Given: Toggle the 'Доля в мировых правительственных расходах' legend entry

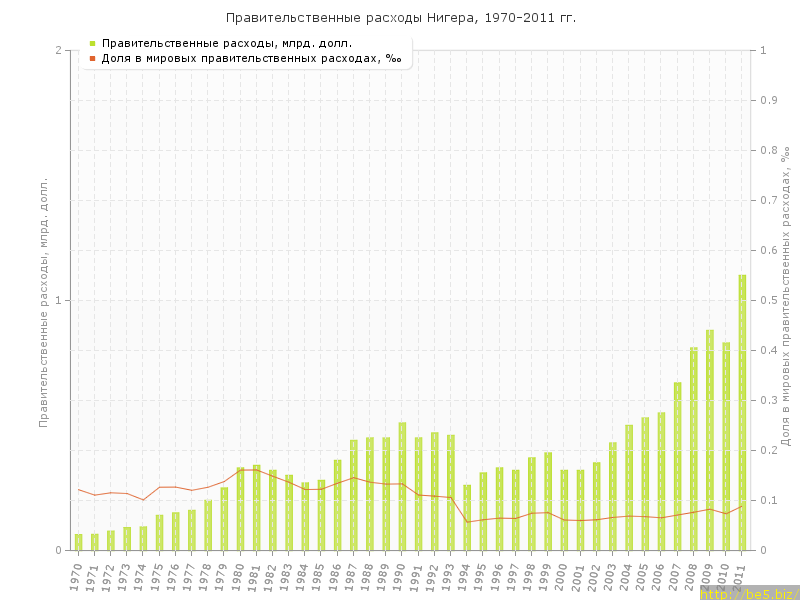Looking at the screenshot, I should click(x=250, y=58).
